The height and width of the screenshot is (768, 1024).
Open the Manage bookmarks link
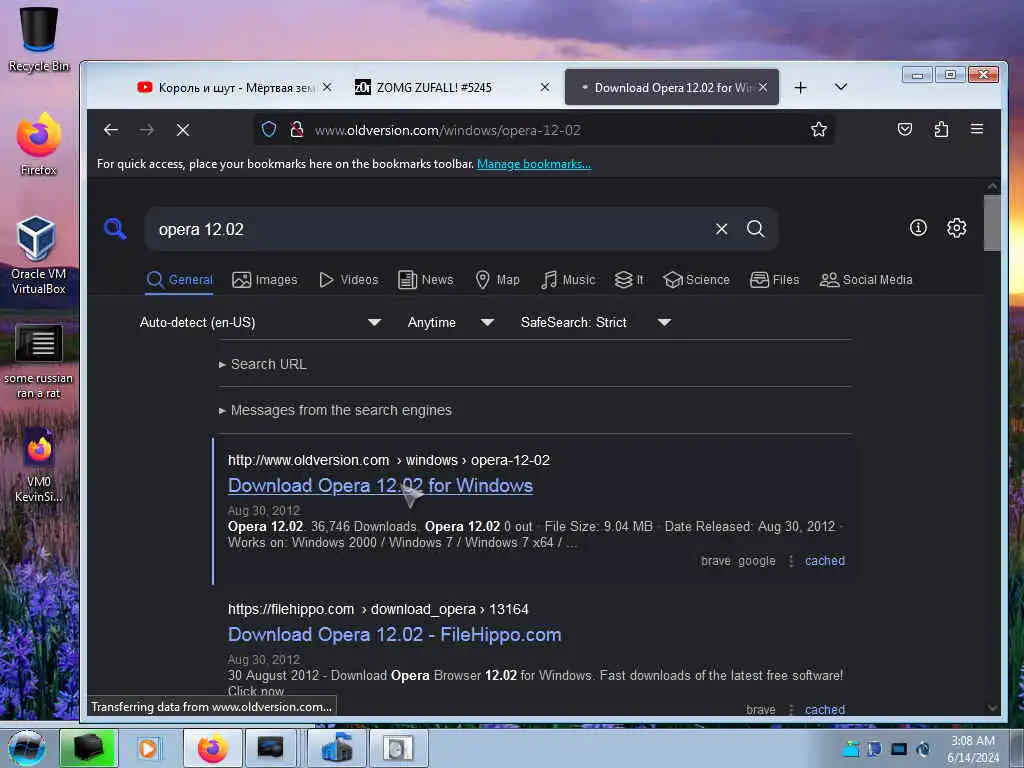(534, 164)
